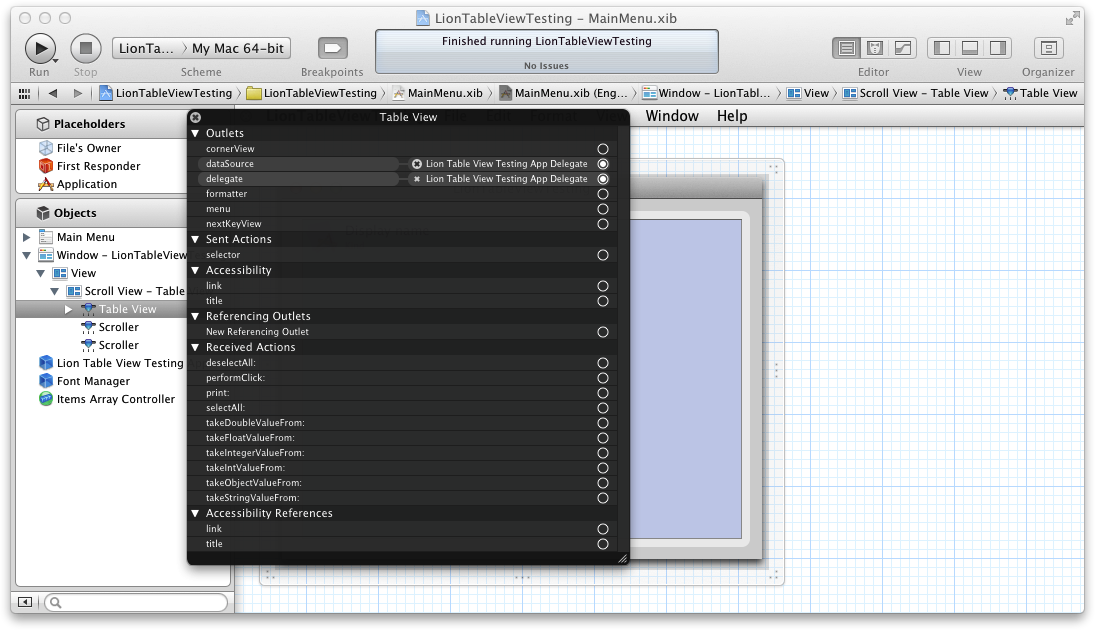1095x630 pixels.
Task: Click the connections panel resize grip
Action: tap(623, 558)
